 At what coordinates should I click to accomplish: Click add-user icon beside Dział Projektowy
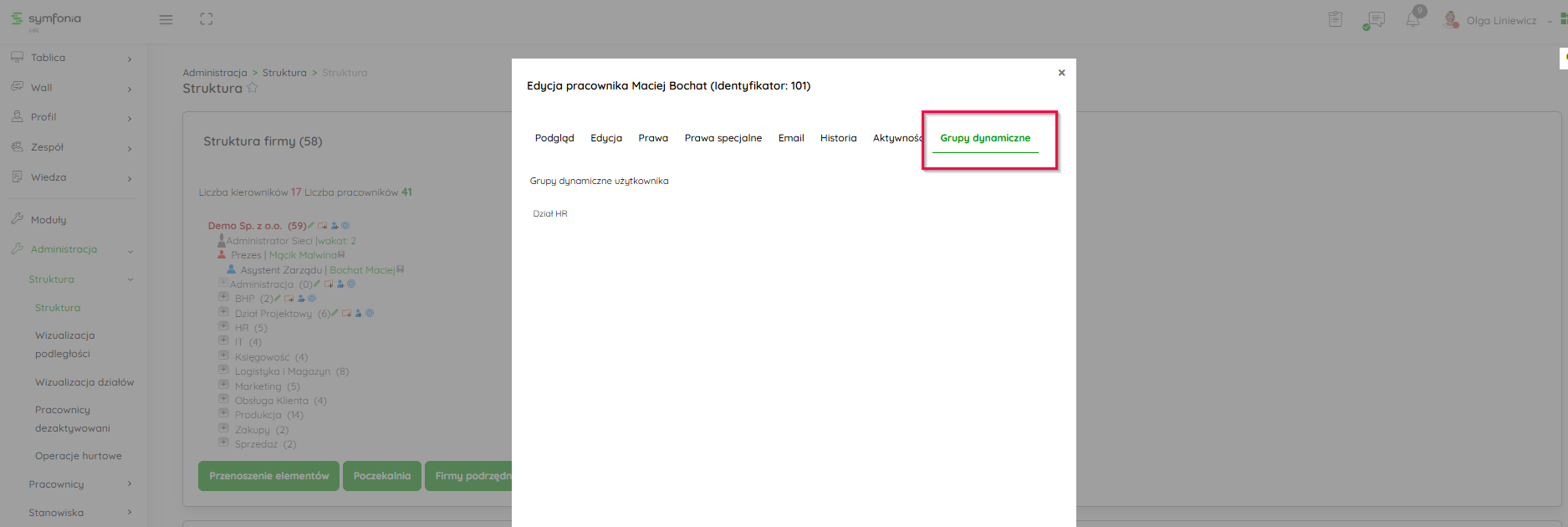coord(358,314)
